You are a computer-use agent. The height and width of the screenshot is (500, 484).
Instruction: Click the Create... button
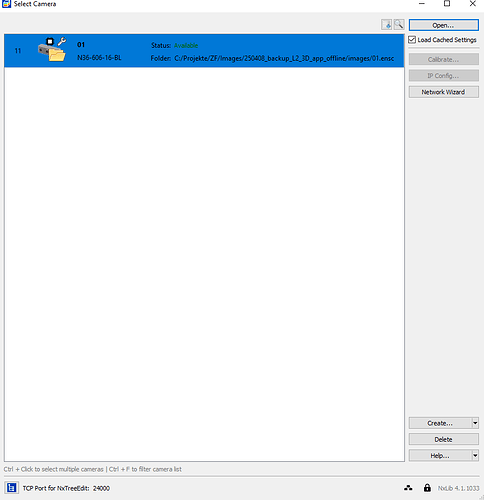click(x=440, y=423)
